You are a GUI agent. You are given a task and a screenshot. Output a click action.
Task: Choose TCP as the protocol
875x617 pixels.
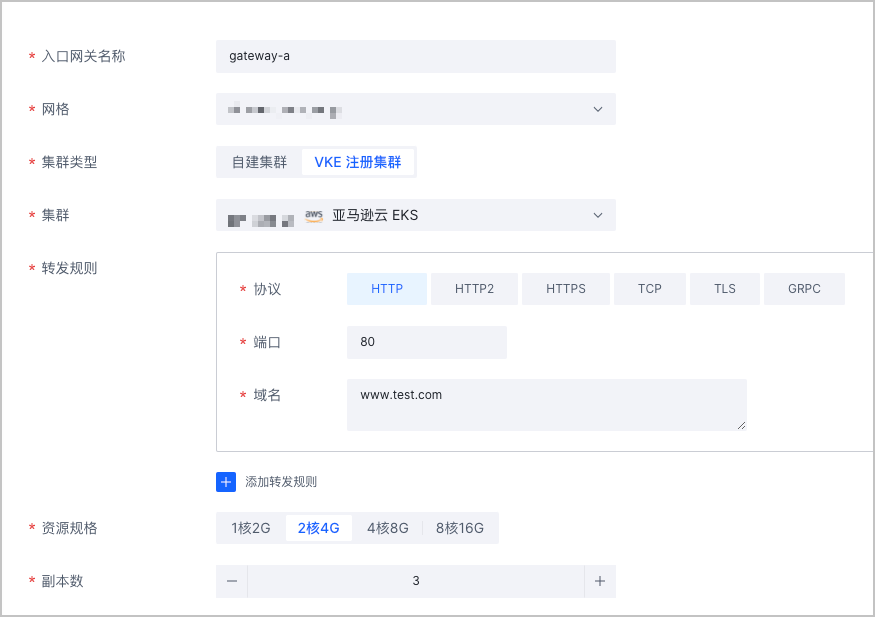tap(650, 289)
